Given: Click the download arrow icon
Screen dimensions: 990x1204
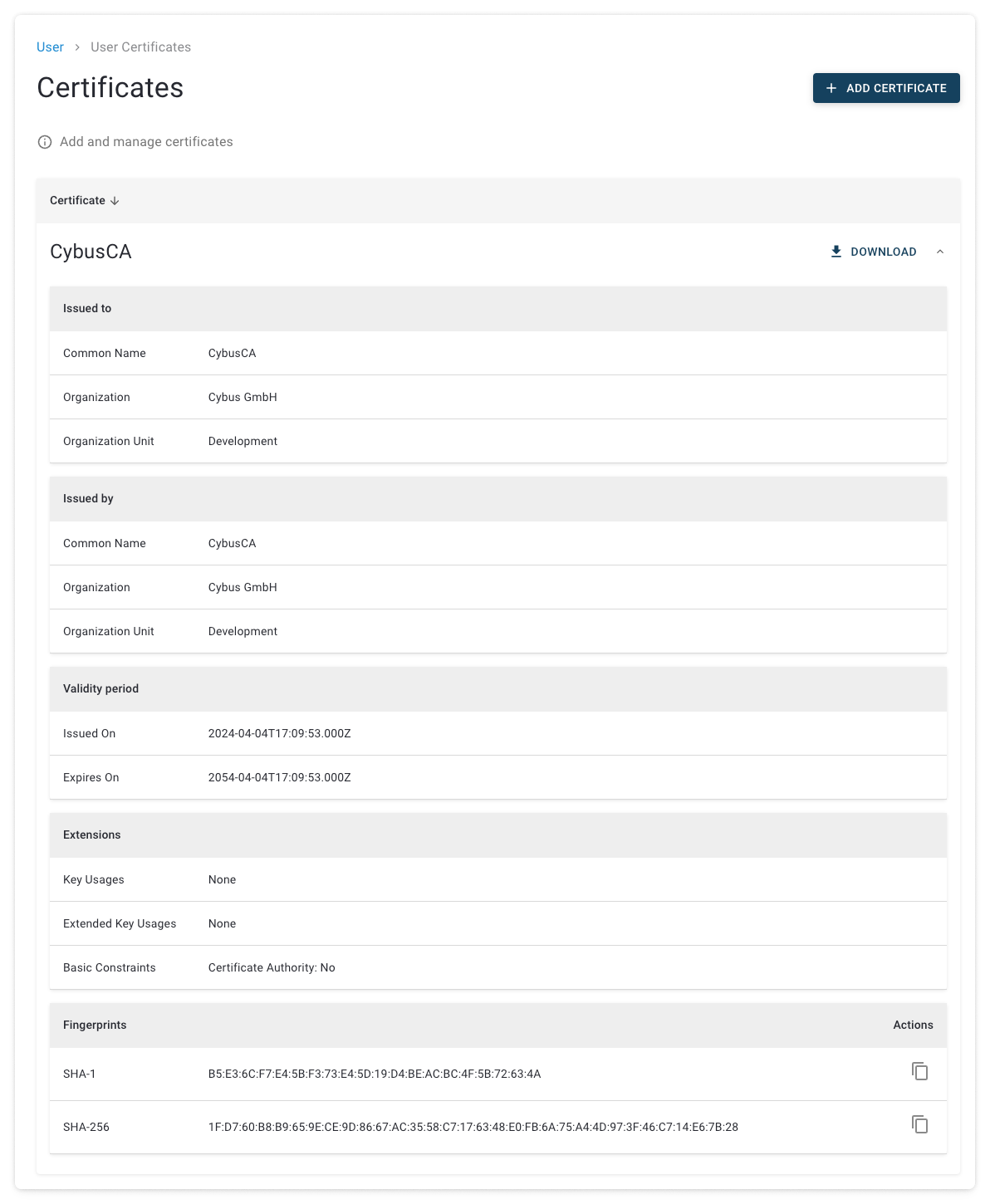Looking at the screenshot, I should (x=836, y=252).
